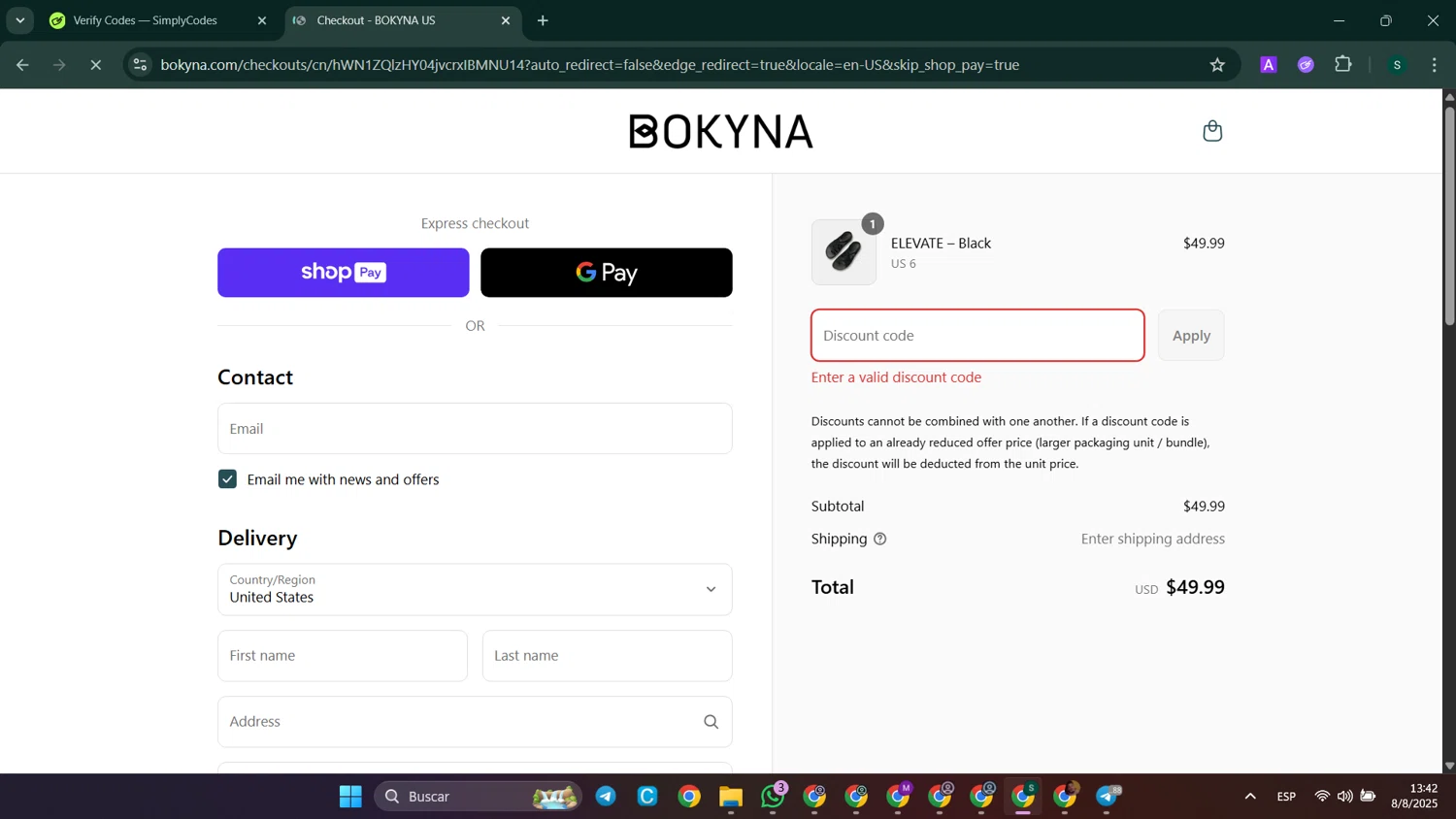Open a new browser tab
Image resolution: width=1456 pixels, height=819 pixels.
[x=543, y=20]
